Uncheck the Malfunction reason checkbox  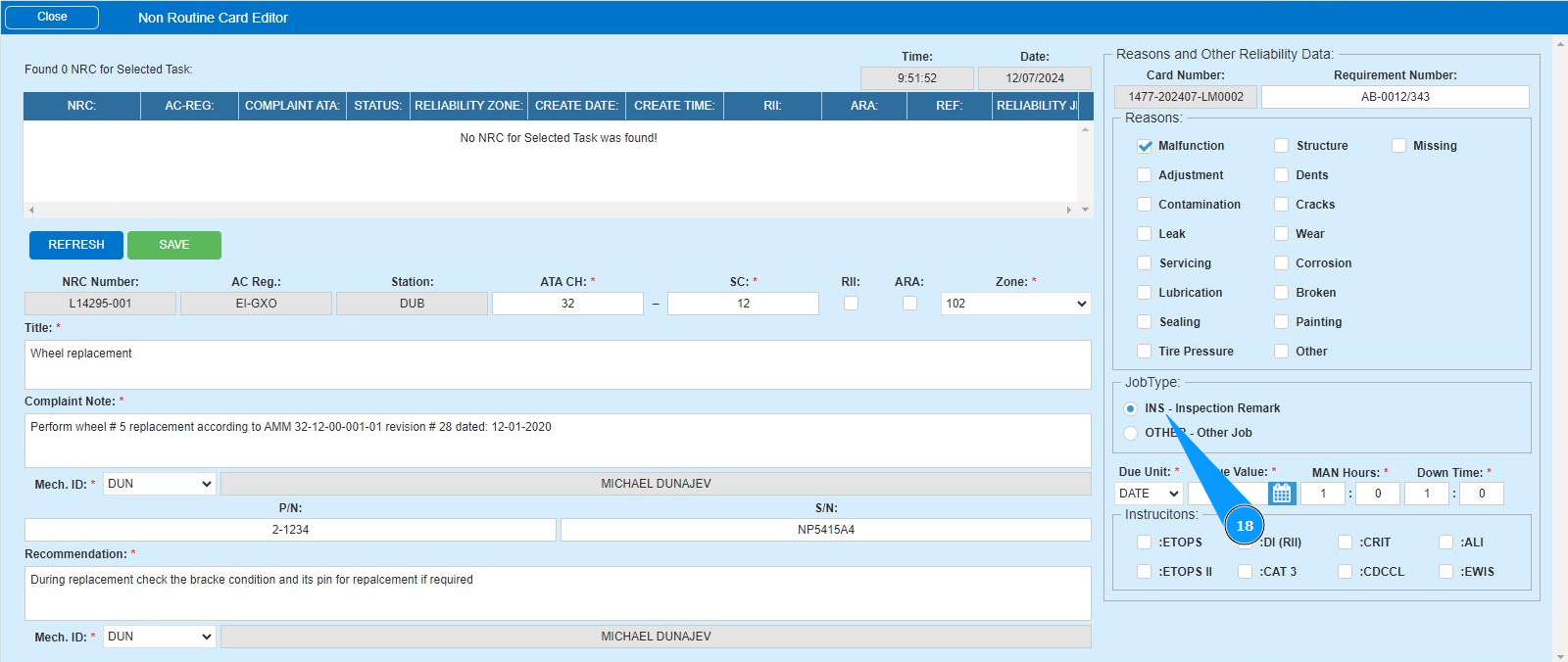click(1144, 146)
